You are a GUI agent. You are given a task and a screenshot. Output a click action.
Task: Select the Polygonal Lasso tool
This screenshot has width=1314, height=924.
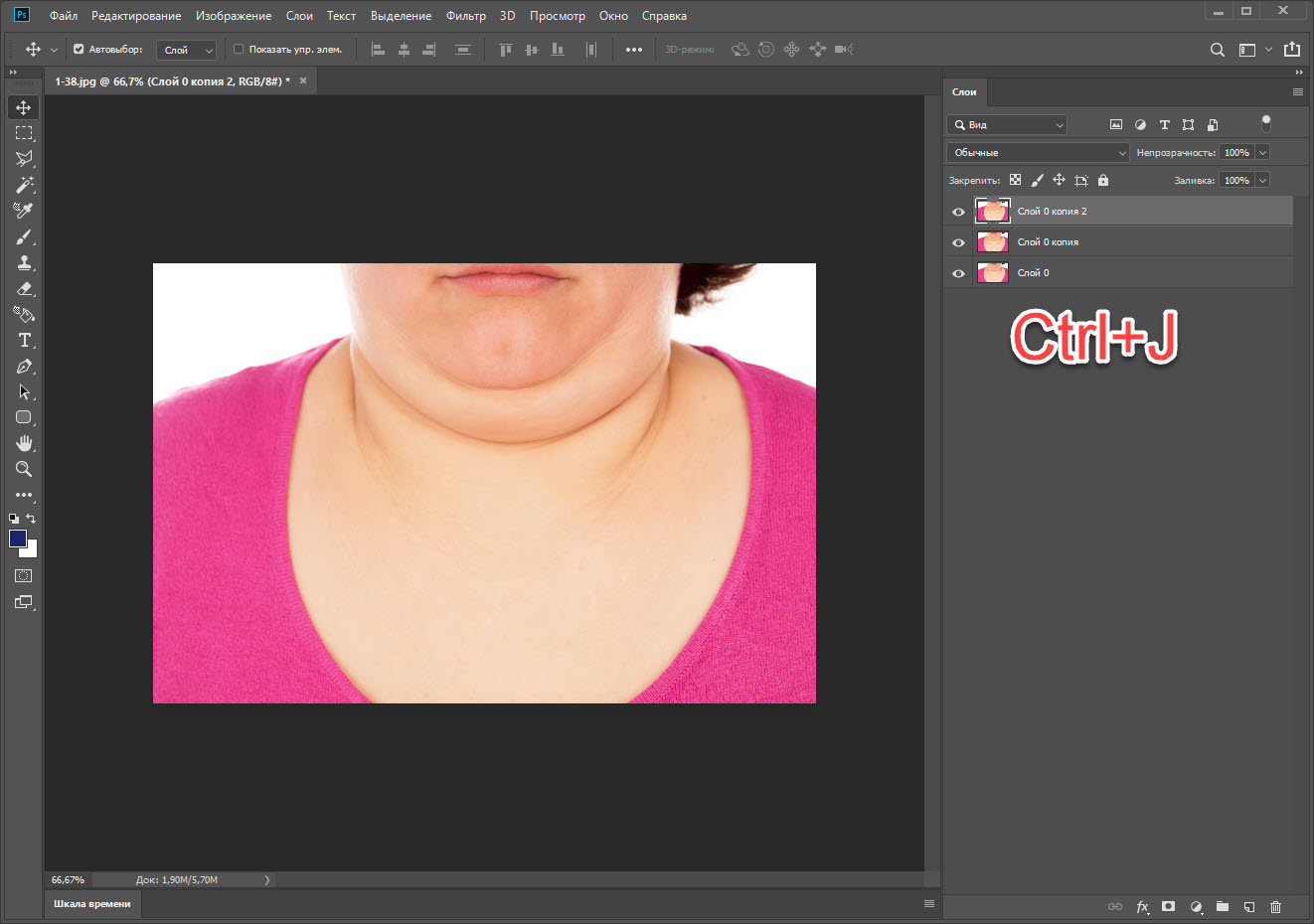click(x=24, y=159)
